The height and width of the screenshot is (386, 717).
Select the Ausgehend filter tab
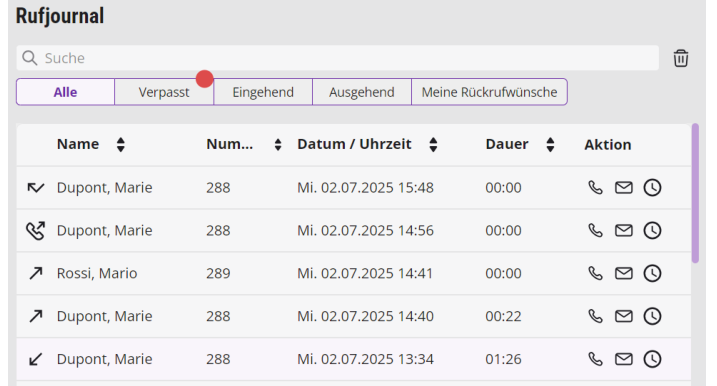coord(362,92)
